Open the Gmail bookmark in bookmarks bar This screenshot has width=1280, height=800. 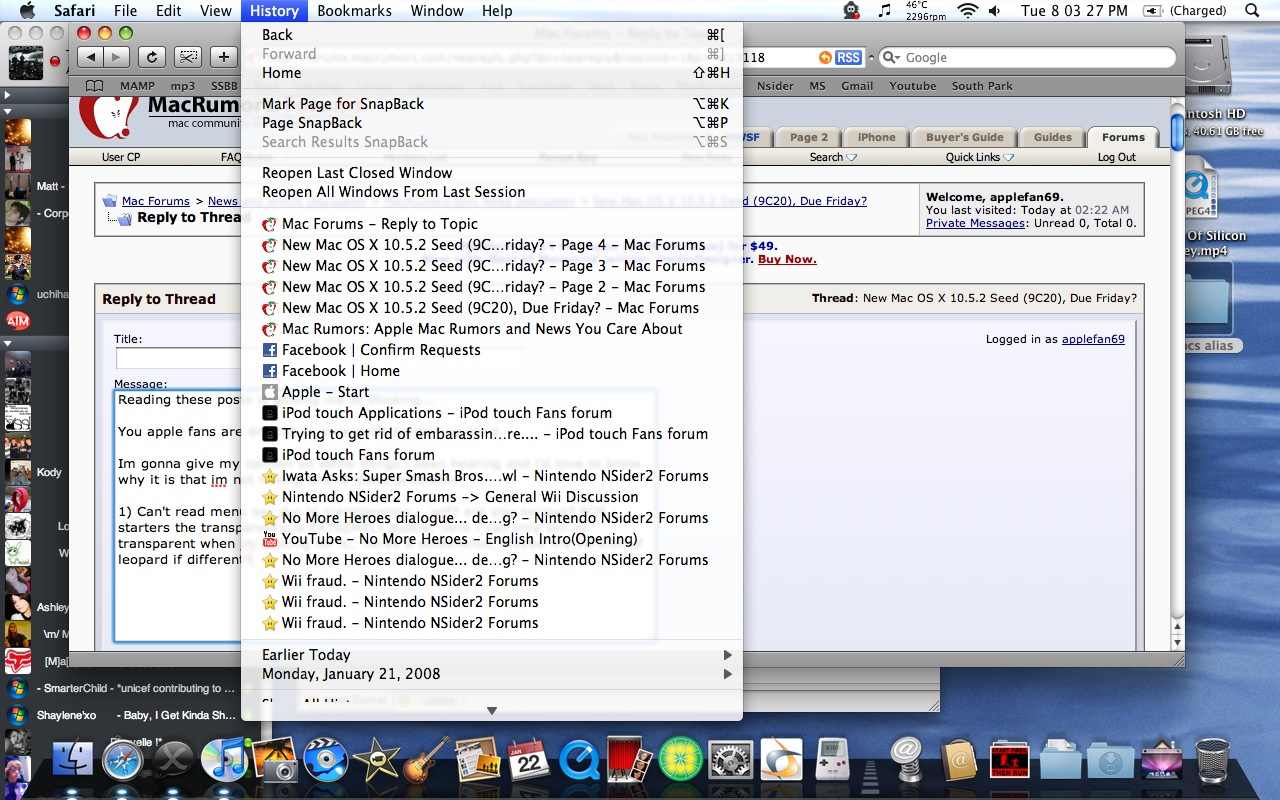pyautogui.click(x=857, y=86)
